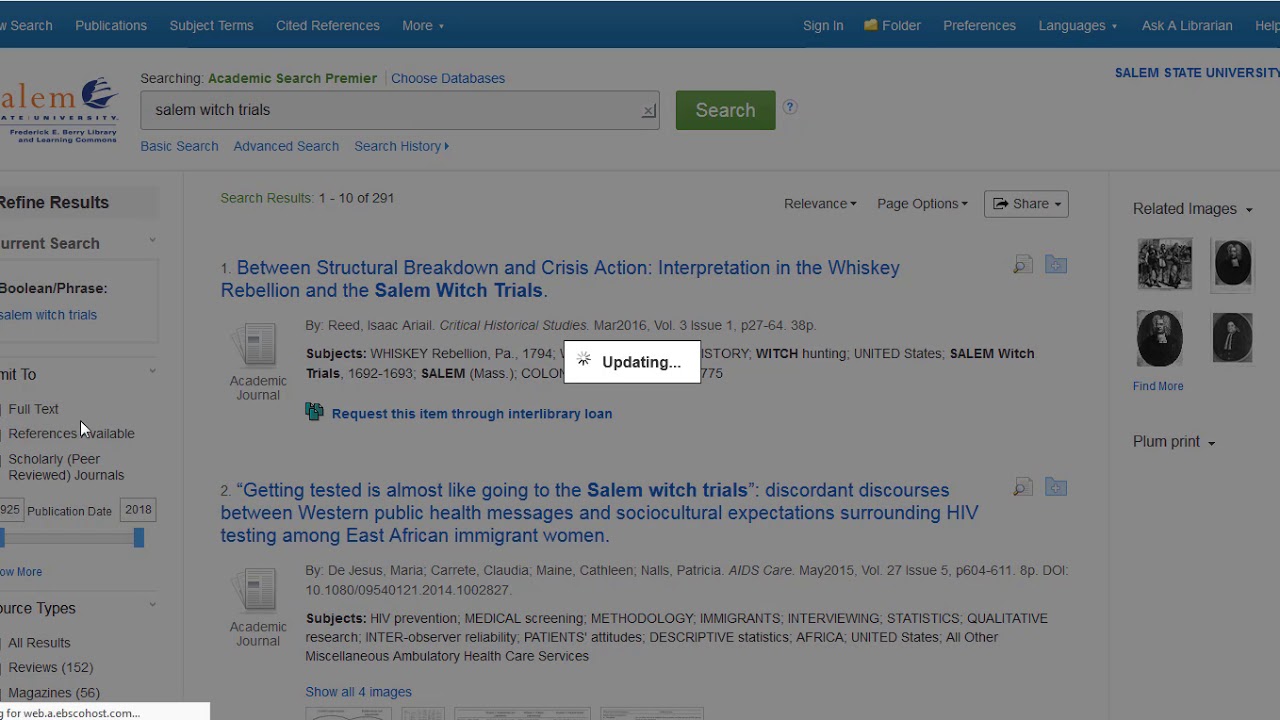Open the Share dropdown button

pyautogui.click(x=1026, y=204)
